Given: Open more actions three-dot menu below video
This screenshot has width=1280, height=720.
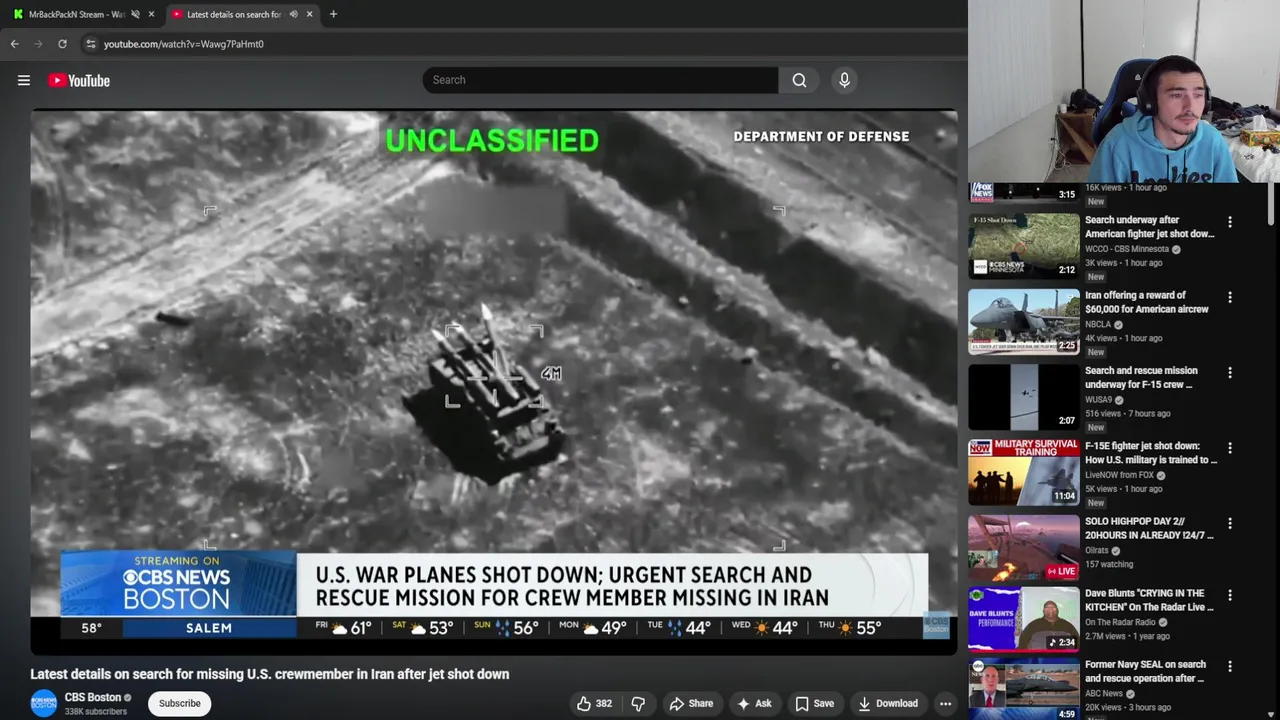Looking at the screenshot, I should [x=945, y=703].
